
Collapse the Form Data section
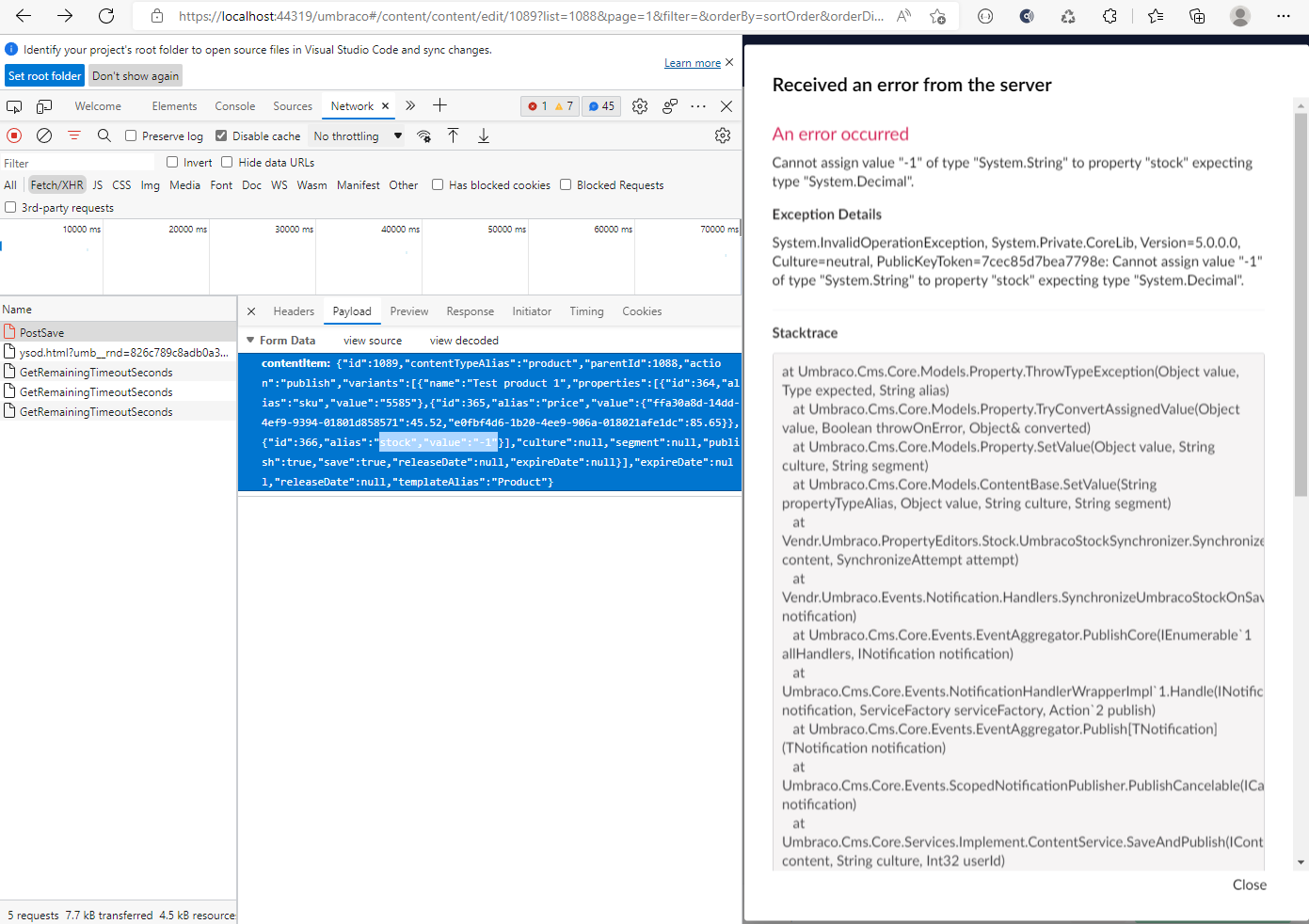pyautogui.click(x=250, y=341)
